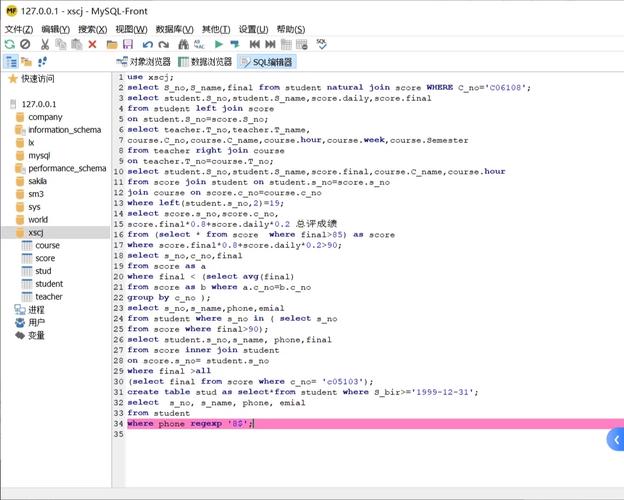The height and width of the screenshot is (500, 624).
Task: Open the 编辑(Y) menu
Action: coord(55,29)
